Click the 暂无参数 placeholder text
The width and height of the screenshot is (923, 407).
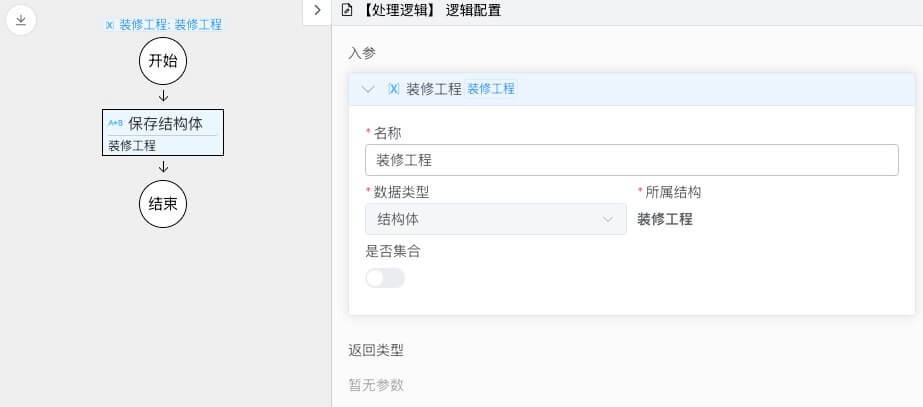click(x=376, y=385)
